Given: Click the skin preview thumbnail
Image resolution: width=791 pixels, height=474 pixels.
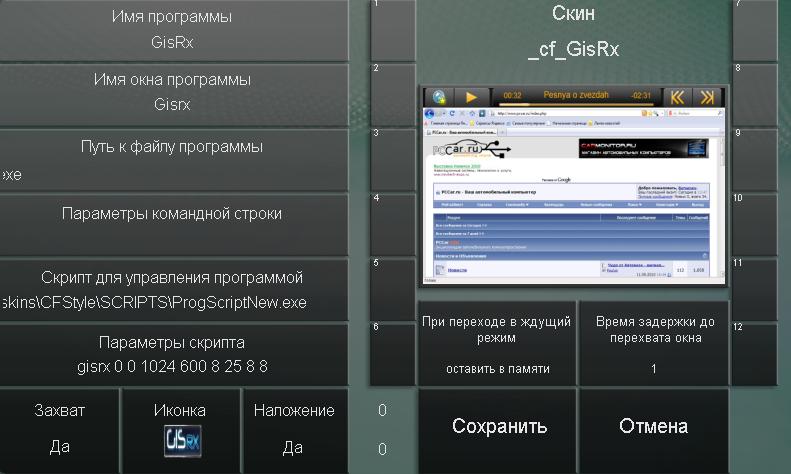Looking at the screenshot, I should [574, 187].
